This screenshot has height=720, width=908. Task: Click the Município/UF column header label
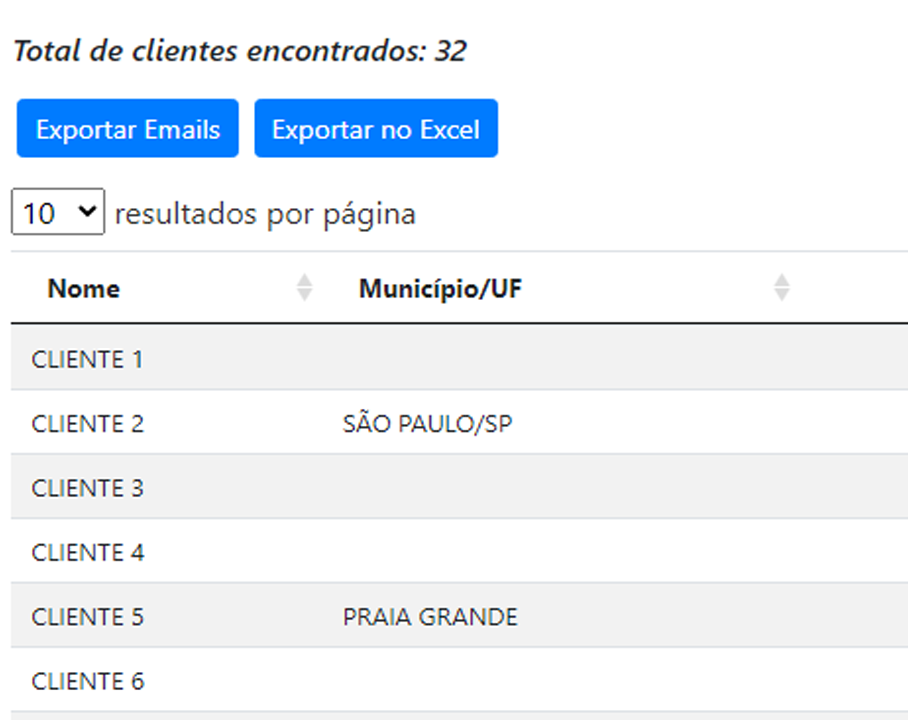(x=440, y=289)
